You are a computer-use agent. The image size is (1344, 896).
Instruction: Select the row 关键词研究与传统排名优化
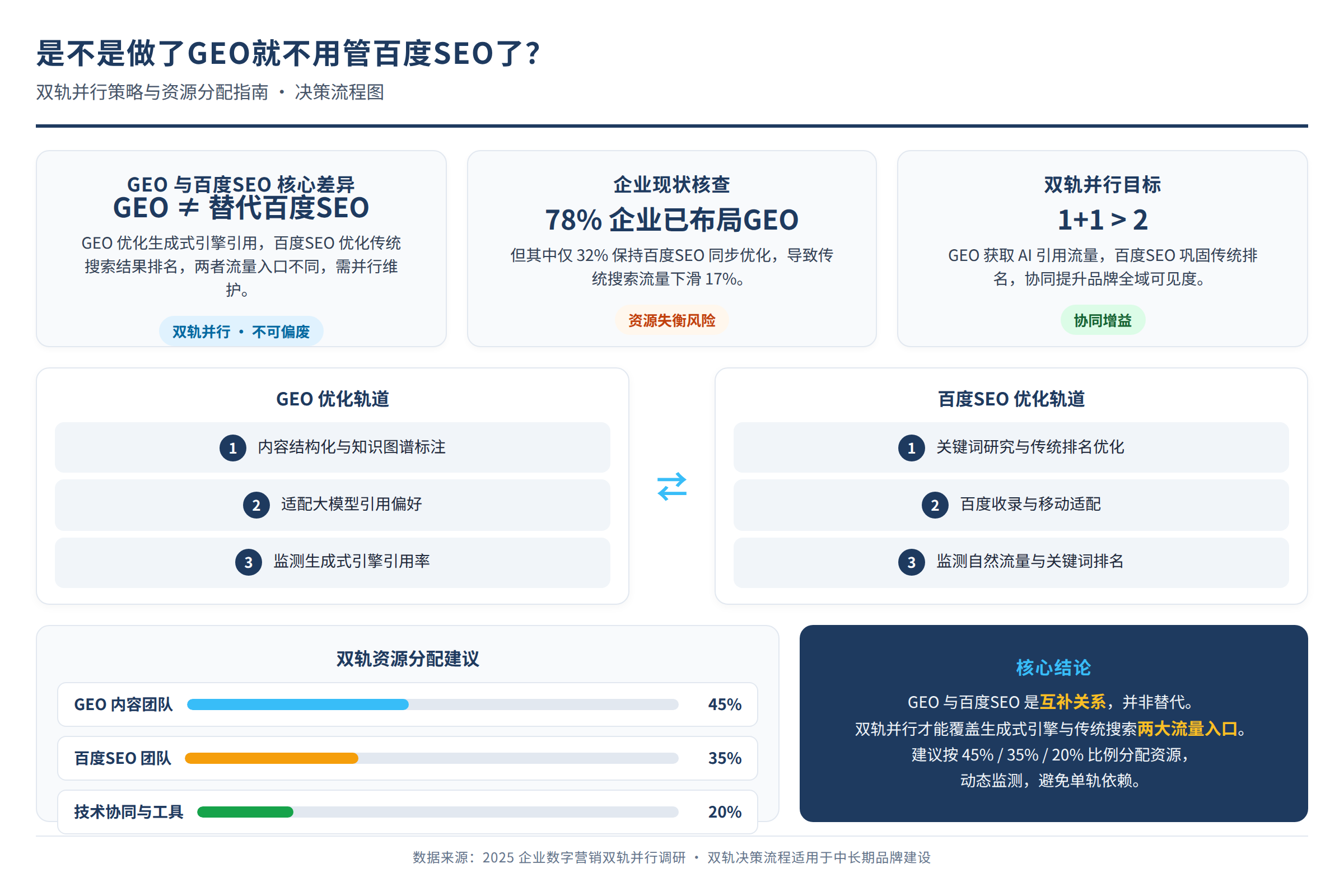(x=1011, y=447)
